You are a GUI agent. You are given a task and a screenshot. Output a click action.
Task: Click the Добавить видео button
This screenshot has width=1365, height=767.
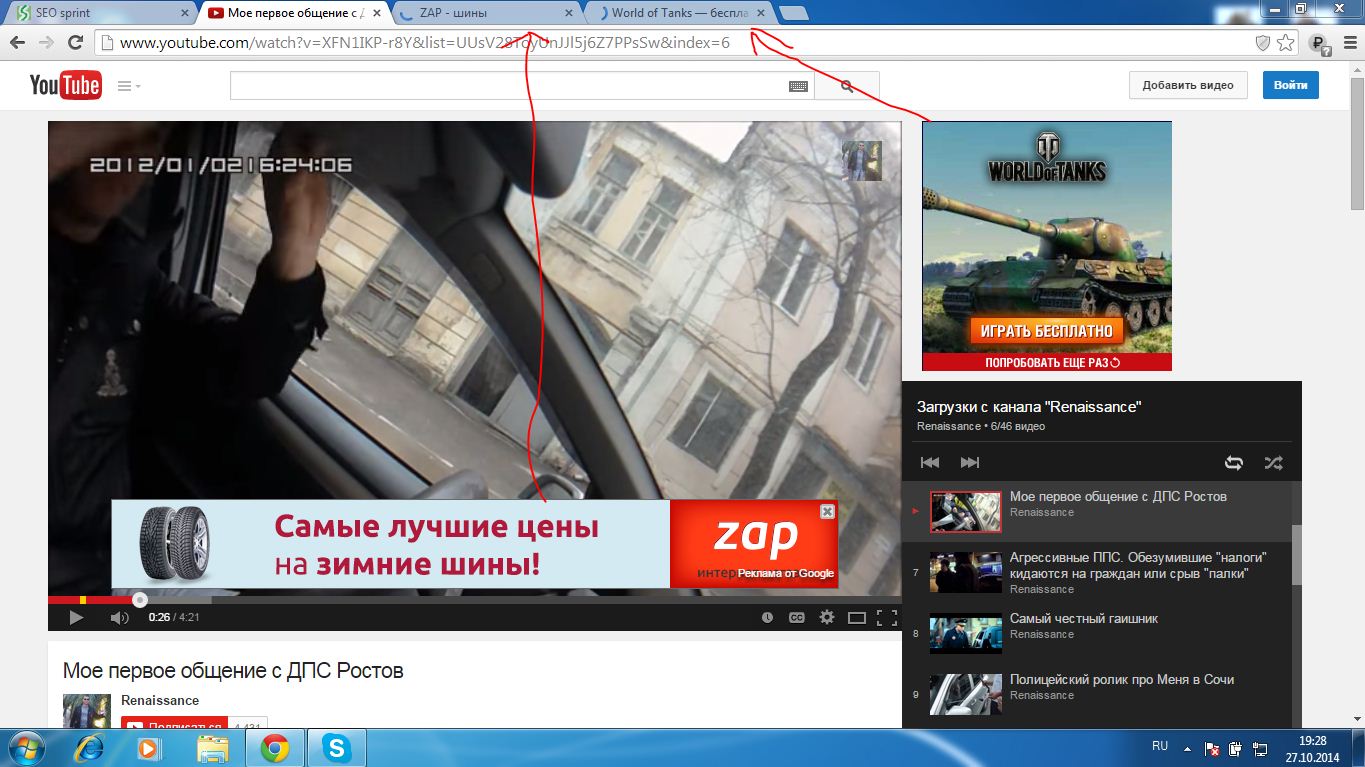1188,85
